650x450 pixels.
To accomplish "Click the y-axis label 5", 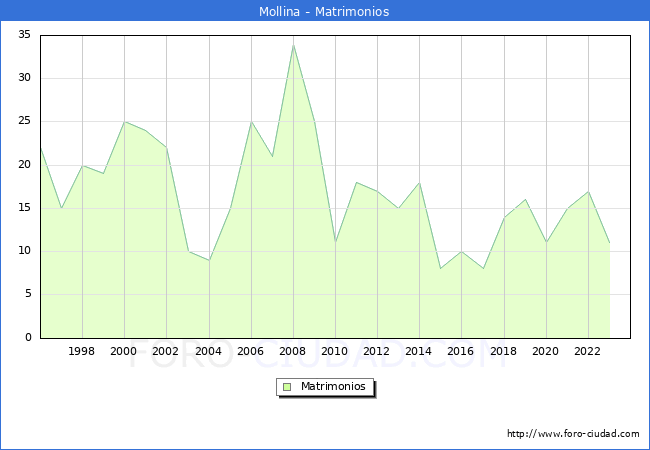I will [28, 294].
